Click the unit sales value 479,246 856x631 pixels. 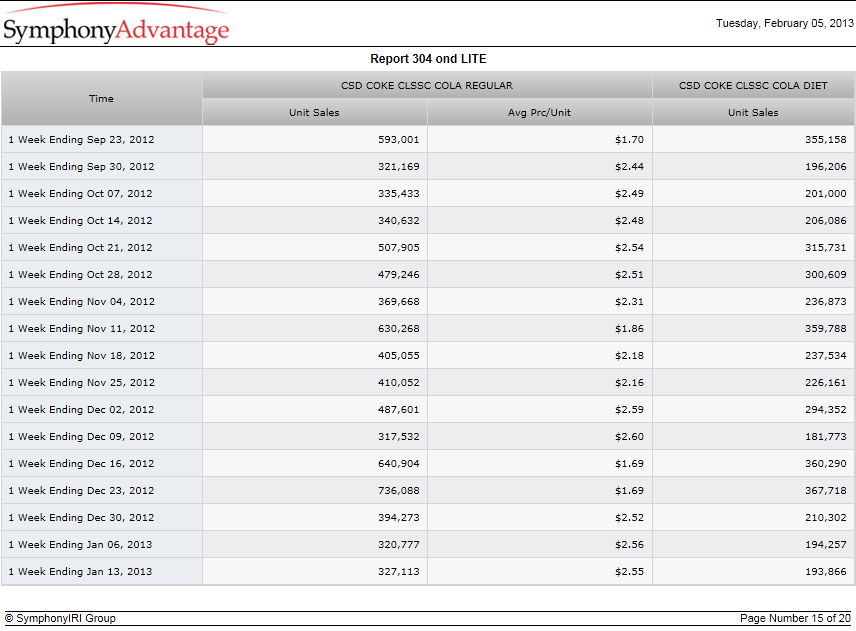pyautogui.click(x=399, y=275)
